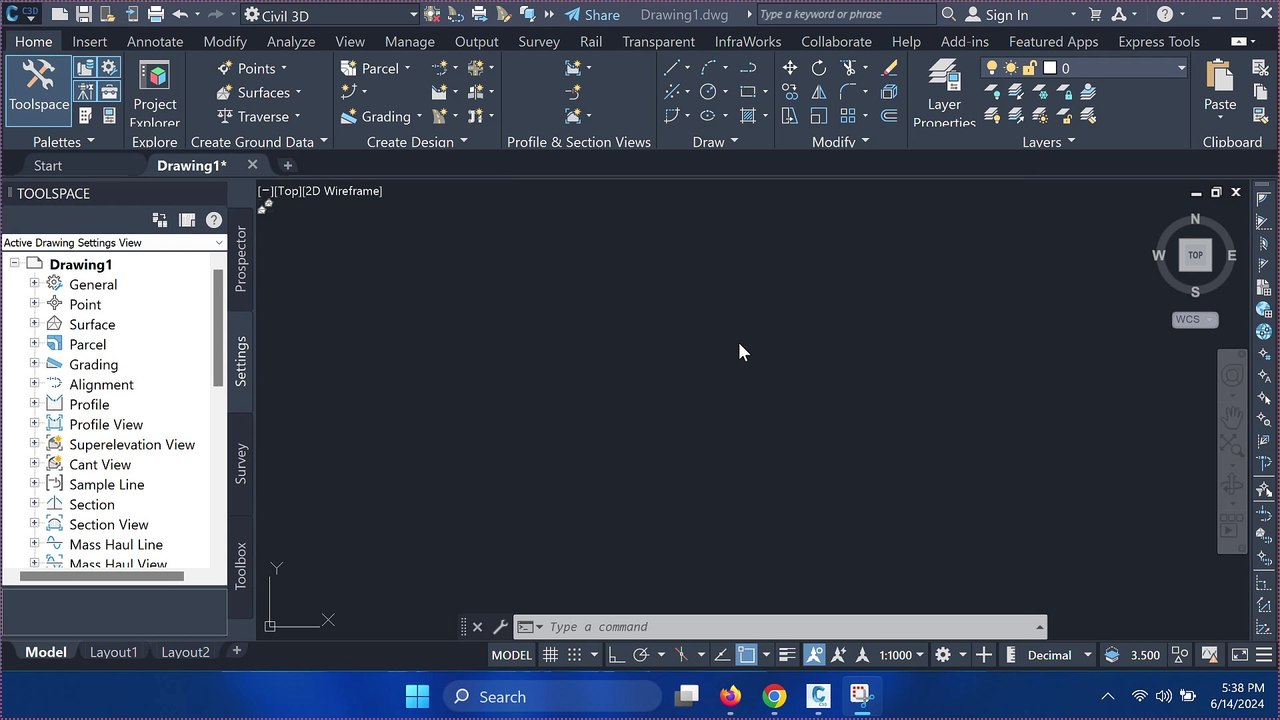The width and height of the screenshot is (1280, 720).
Task: Open the Start tab
Action: 47,165
